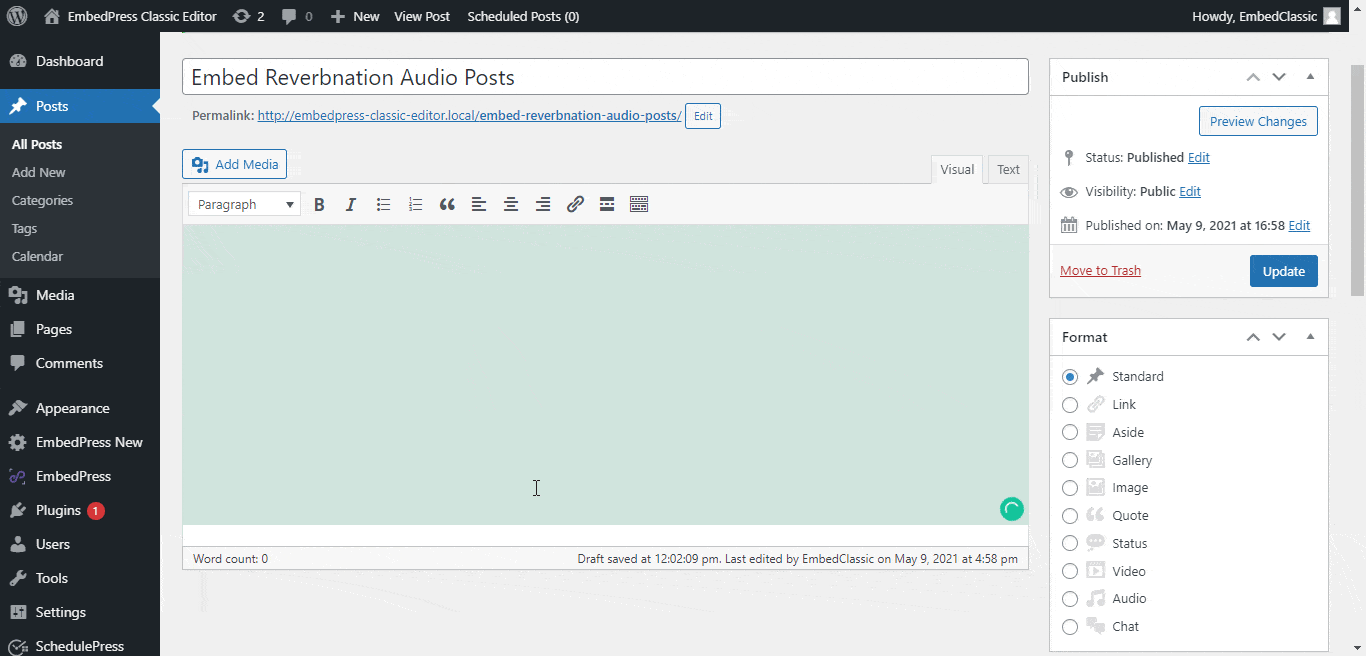
Task: Click the WordPress logo icon
Action: [x=16, y=16]
